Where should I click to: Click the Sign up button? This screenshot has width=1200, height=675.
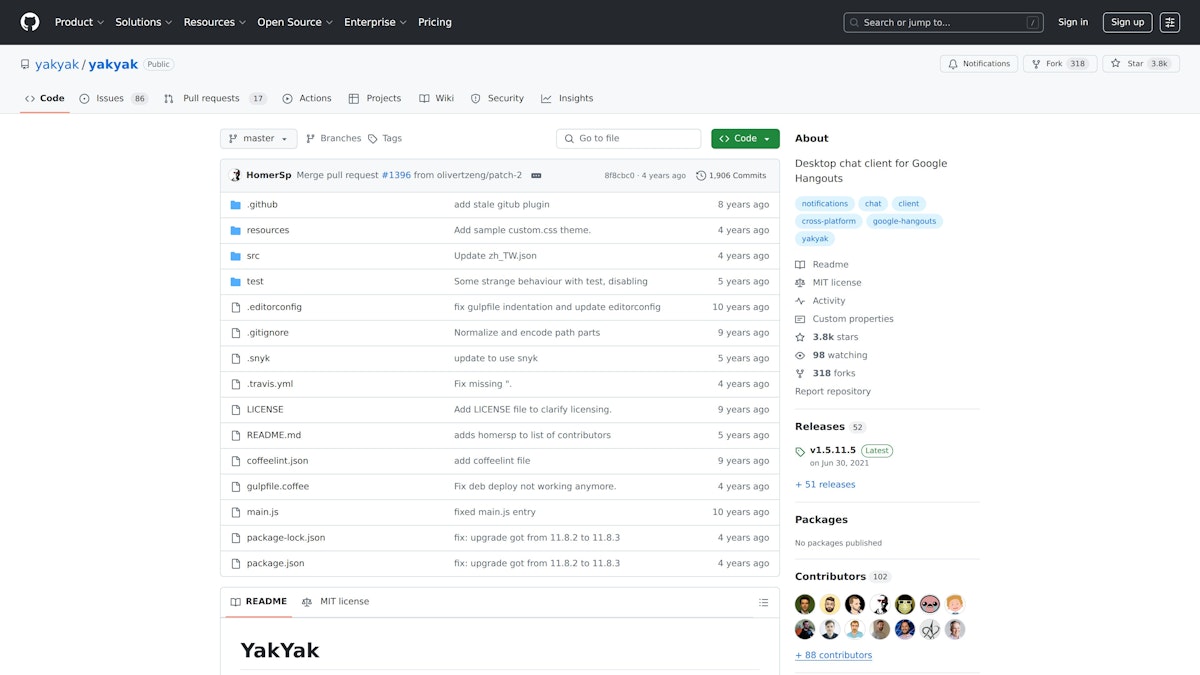[x=1127, y=21]
